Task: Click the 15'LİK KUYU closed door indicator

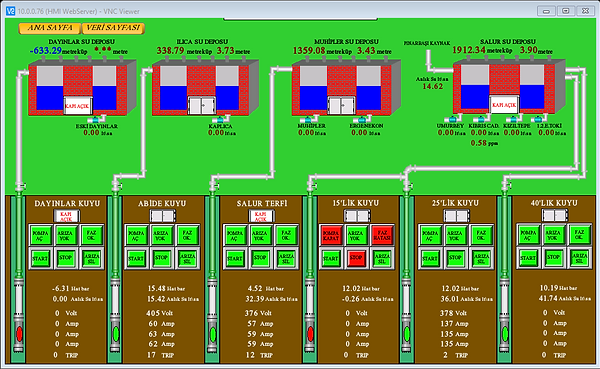Action: pos(357,216)
